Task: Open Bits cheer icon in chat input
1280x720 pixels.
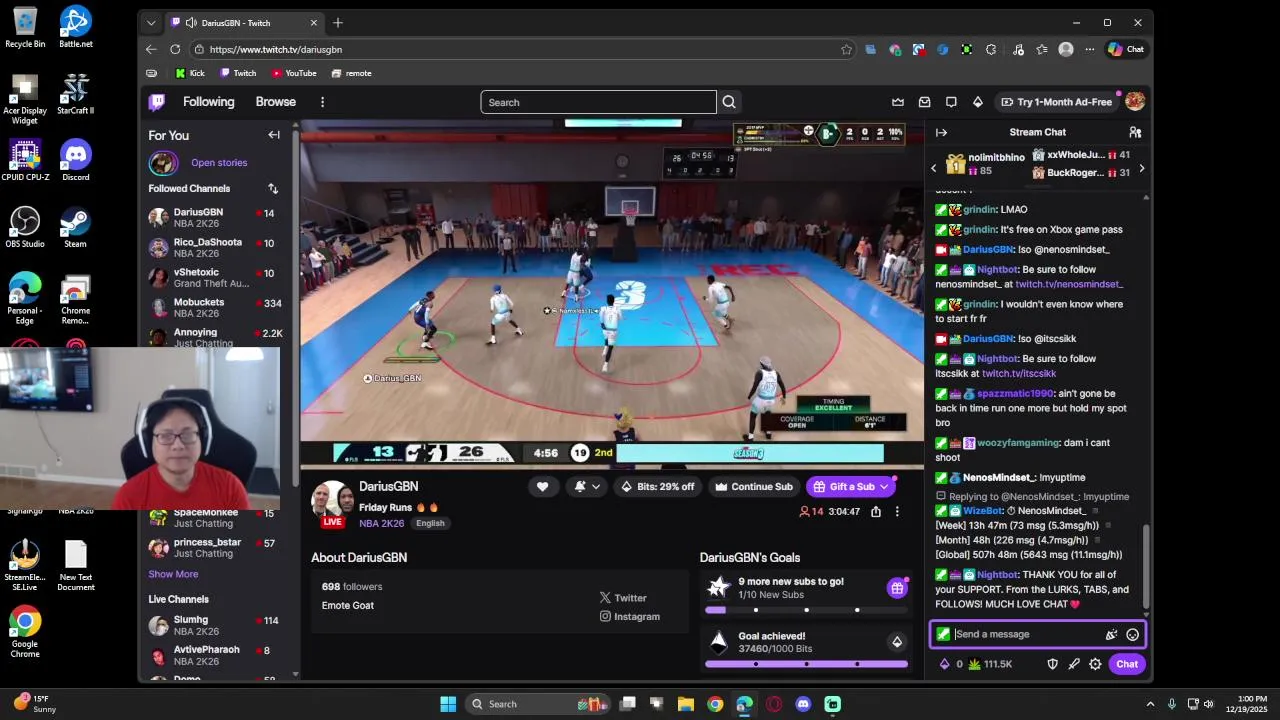Action: click(x=1111, y=634)
